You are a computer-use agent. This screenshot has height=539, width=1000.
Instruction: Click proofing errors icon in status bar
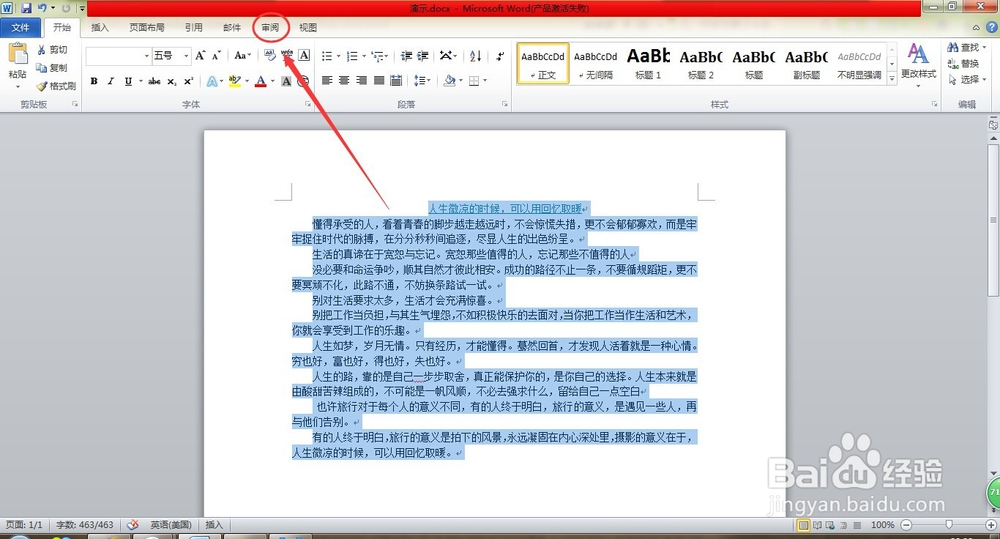[133, 525]
